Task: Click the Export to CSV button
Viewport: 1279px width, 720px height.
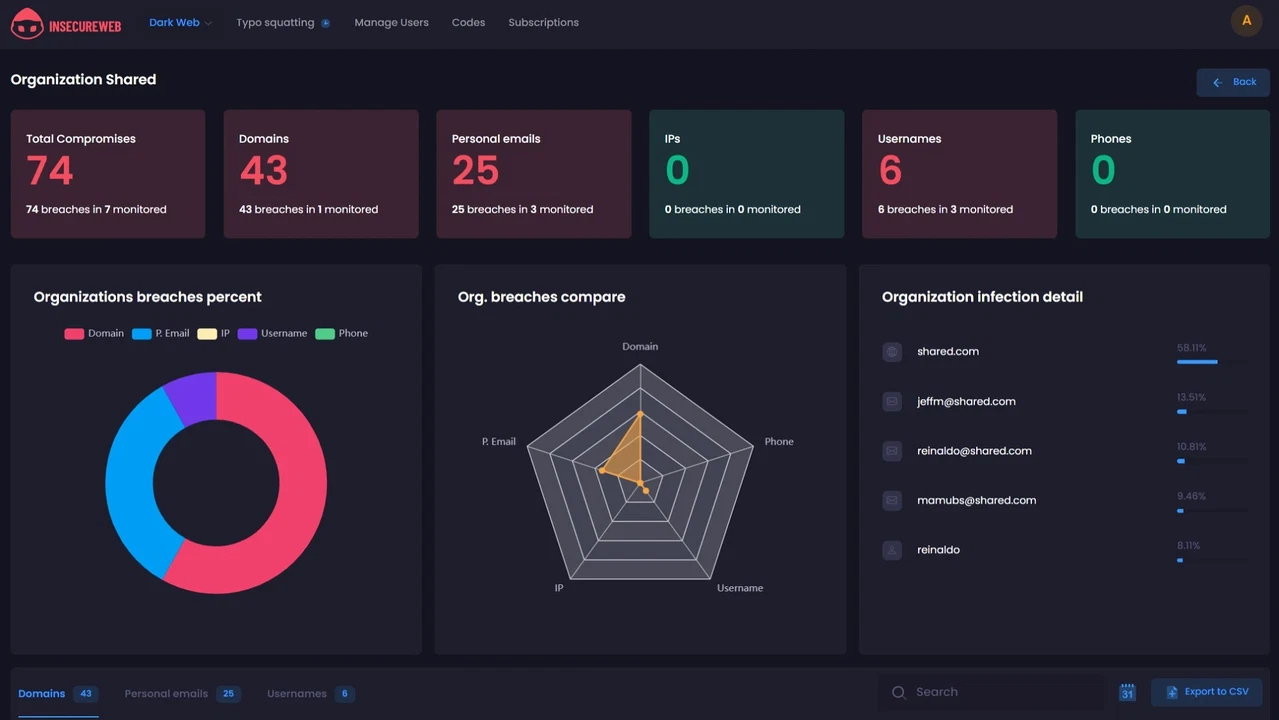Action: pyautogui.click(x=1206, y=692)
